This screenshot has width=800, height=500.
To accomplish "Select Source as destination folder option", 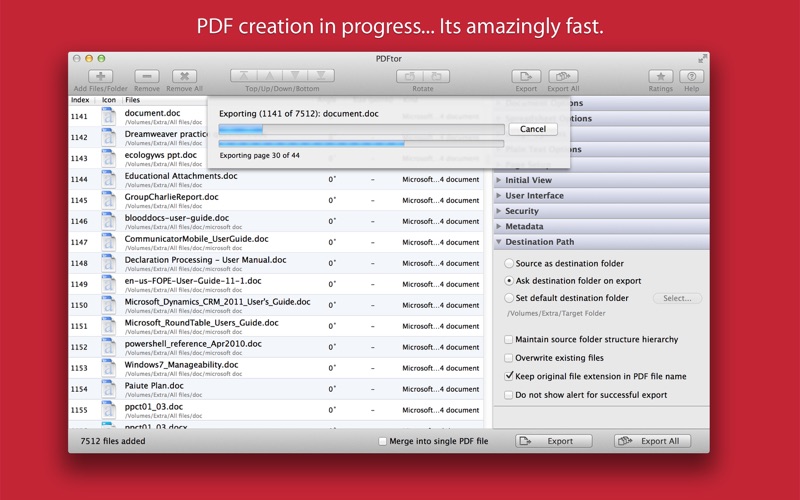I will click(509, 263).
